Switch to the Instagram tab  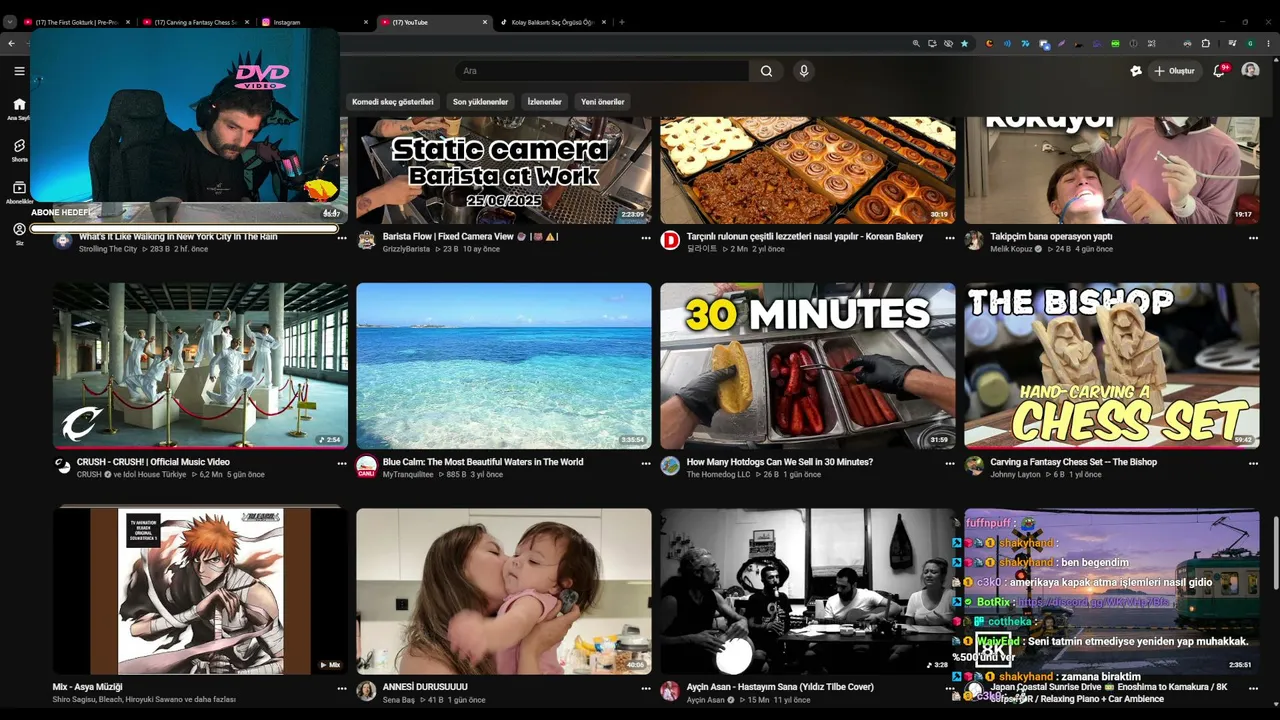point(315,22)
